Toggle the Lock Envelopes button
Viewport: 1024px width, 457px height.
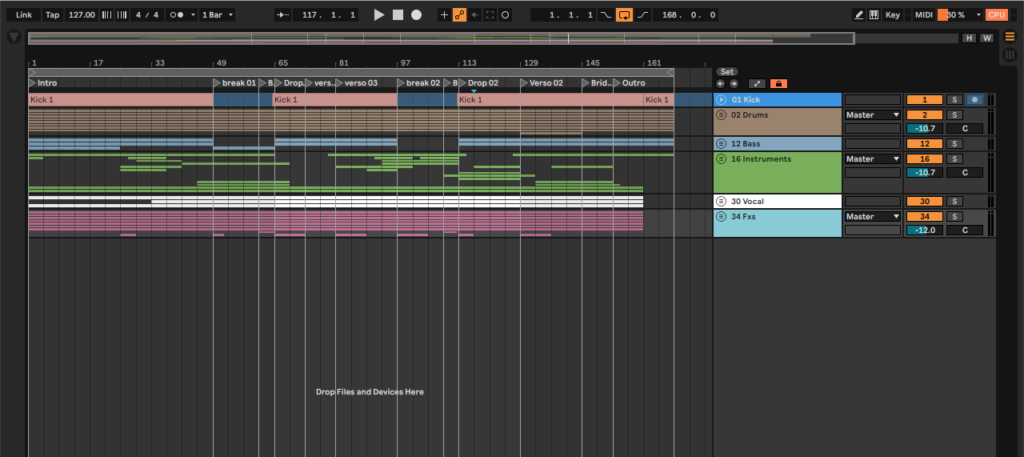tap(778, 83)
